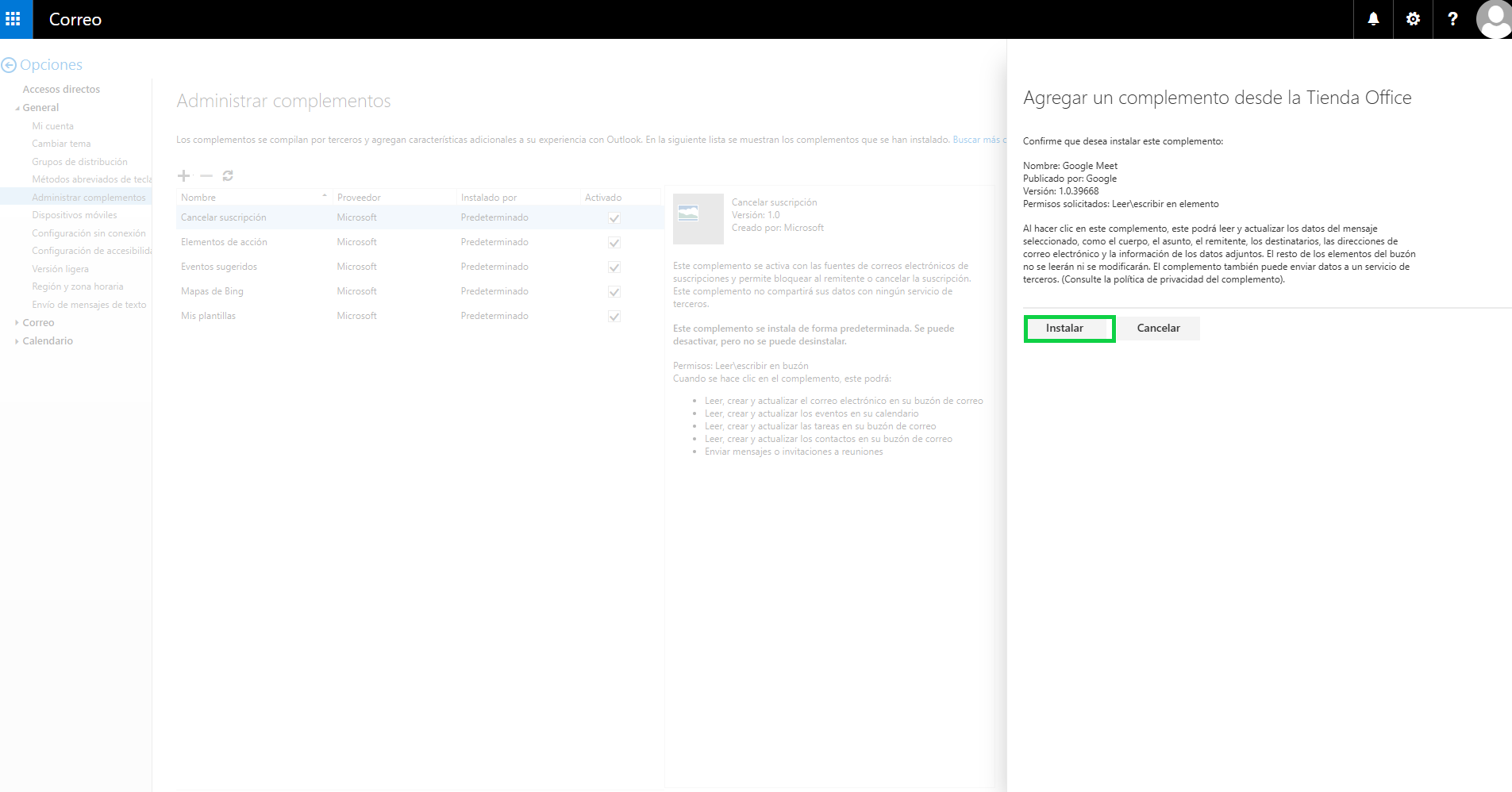Click Microsoft provider in Mapas de Bing row
This screenshot has width=1512, height=792.
(356, 291)
